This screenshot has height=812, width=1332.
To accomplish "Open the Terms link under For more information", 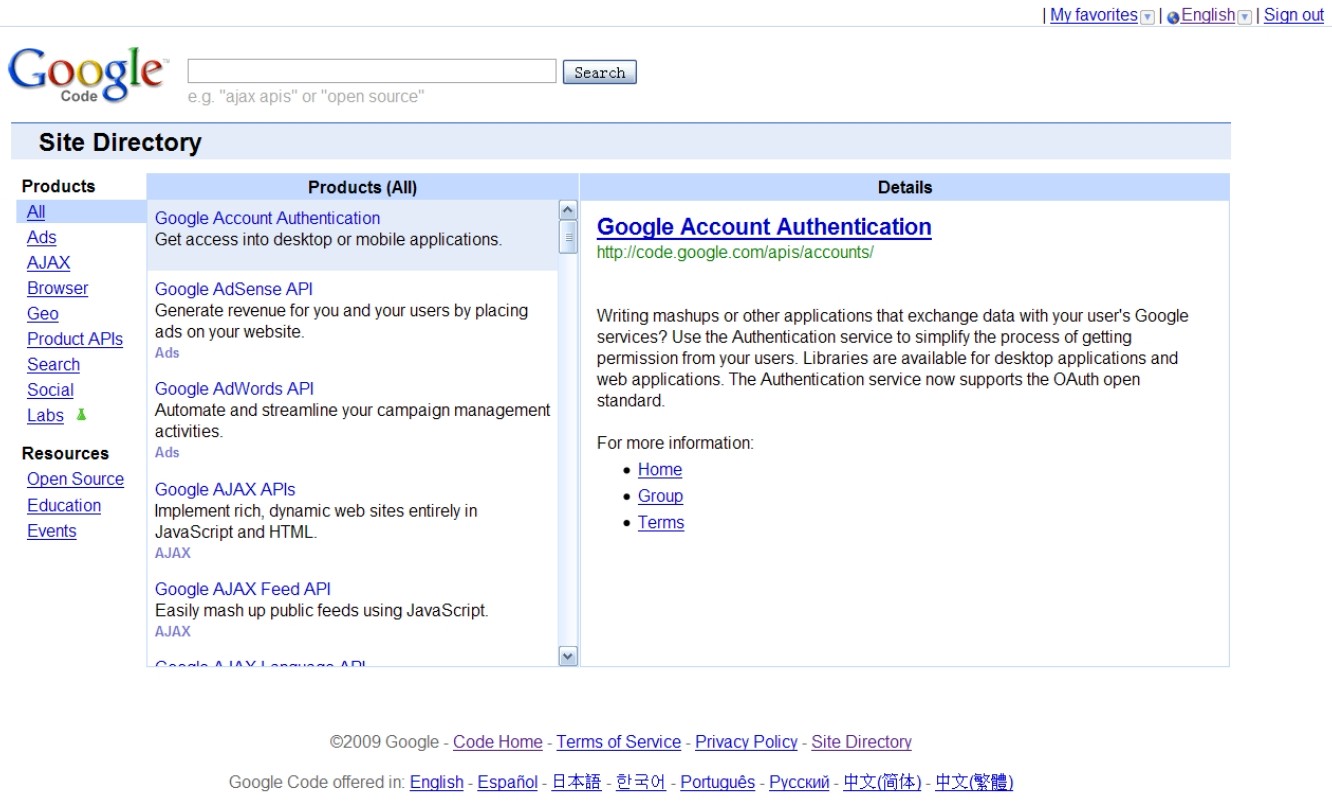I will [x=661, y=523].
